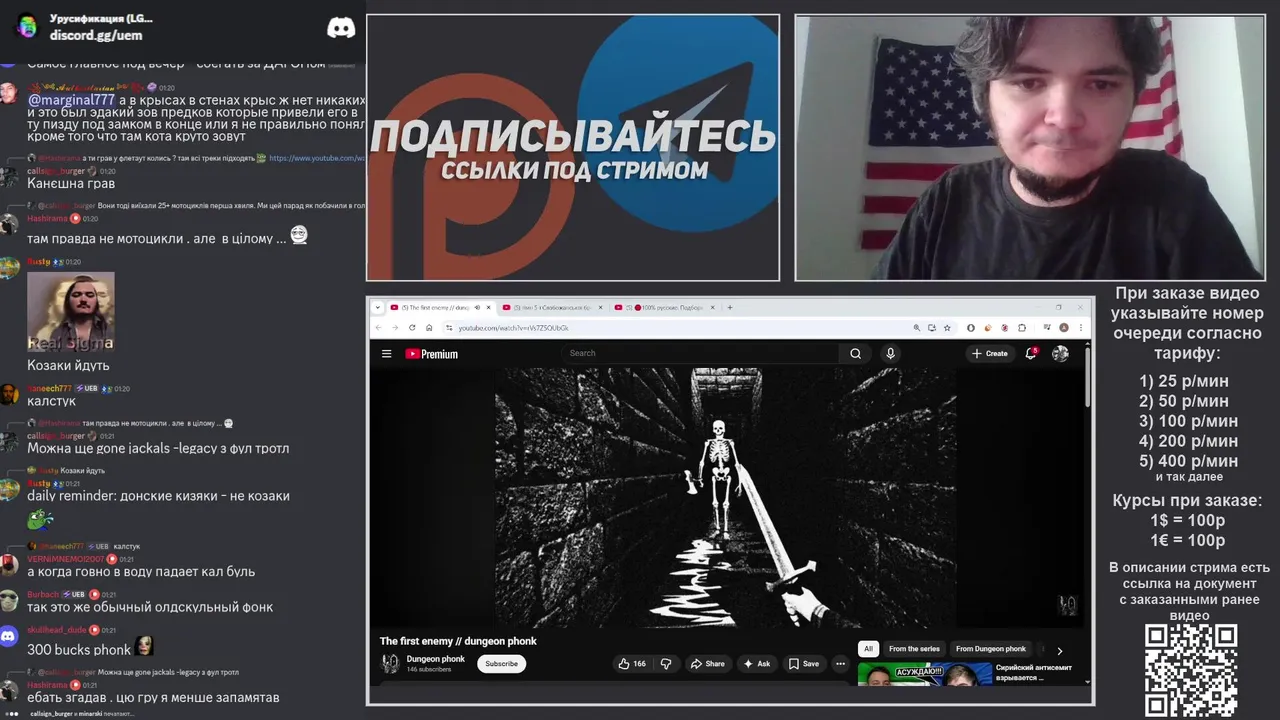This screenshot has height=720, width=1280.
Task: Subscribe to Dungeon phonk channel
Action: point(502,663)
